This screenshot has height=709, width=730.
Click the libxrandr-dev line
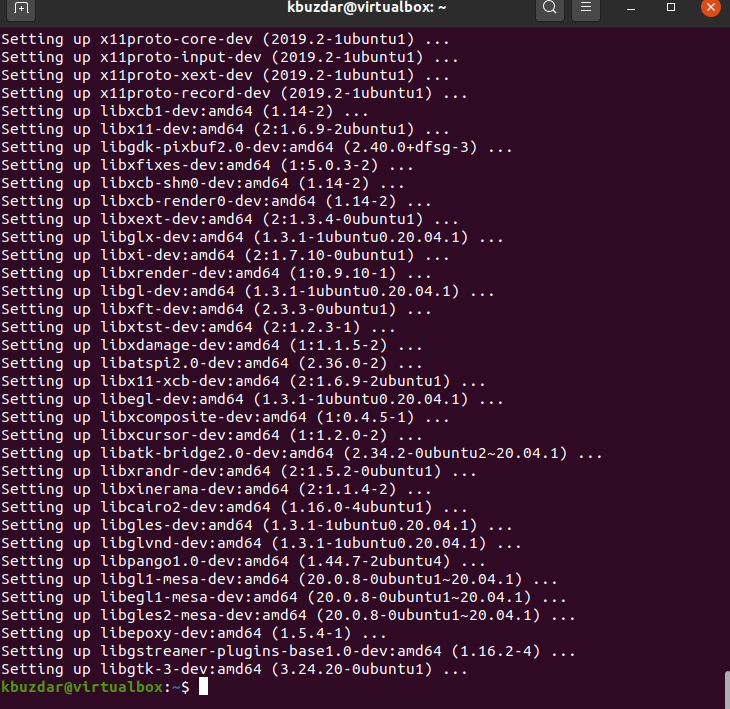click(x=239, y=471)
